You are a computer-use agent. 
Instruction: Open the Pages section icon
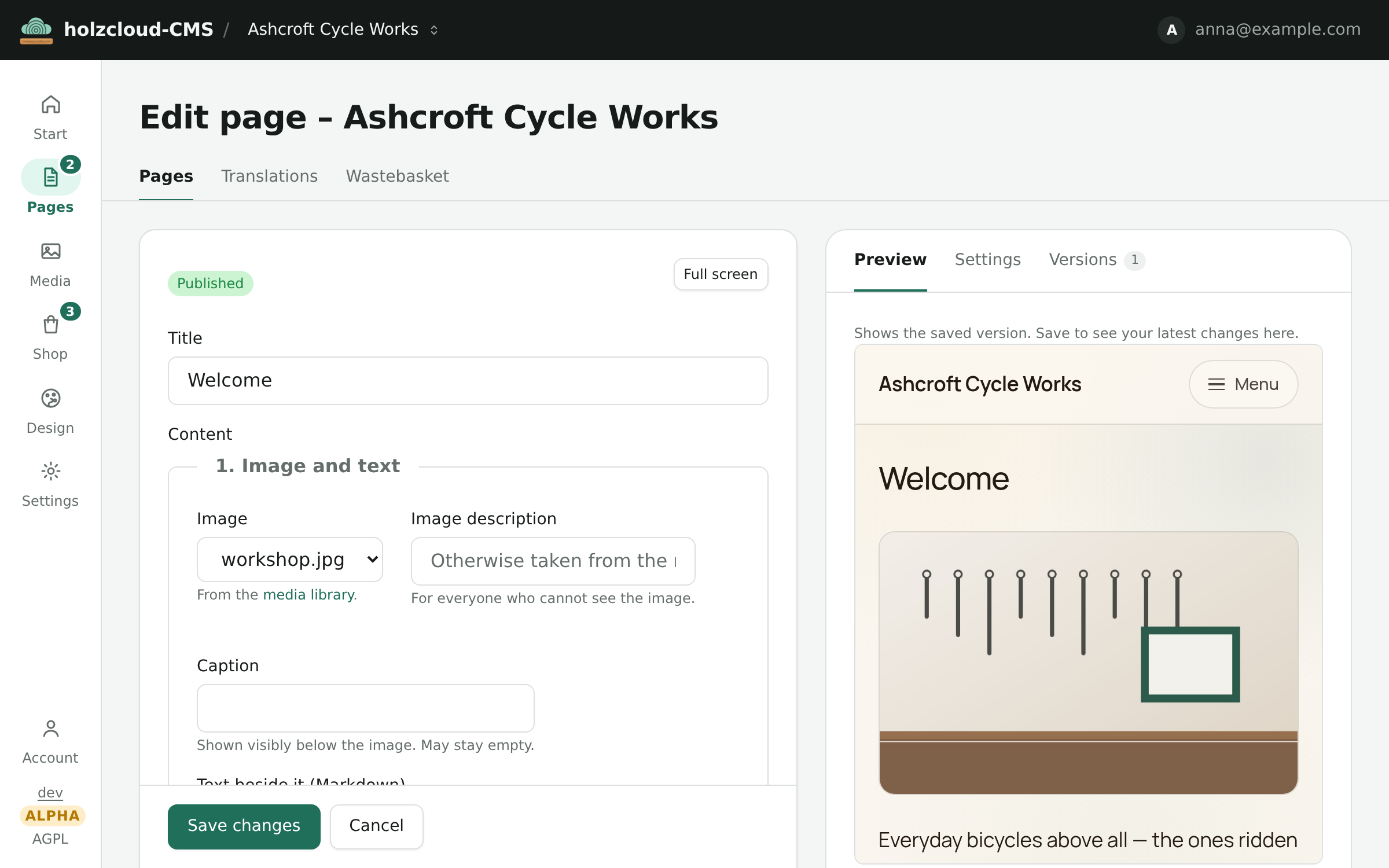(x=50, y=177)
